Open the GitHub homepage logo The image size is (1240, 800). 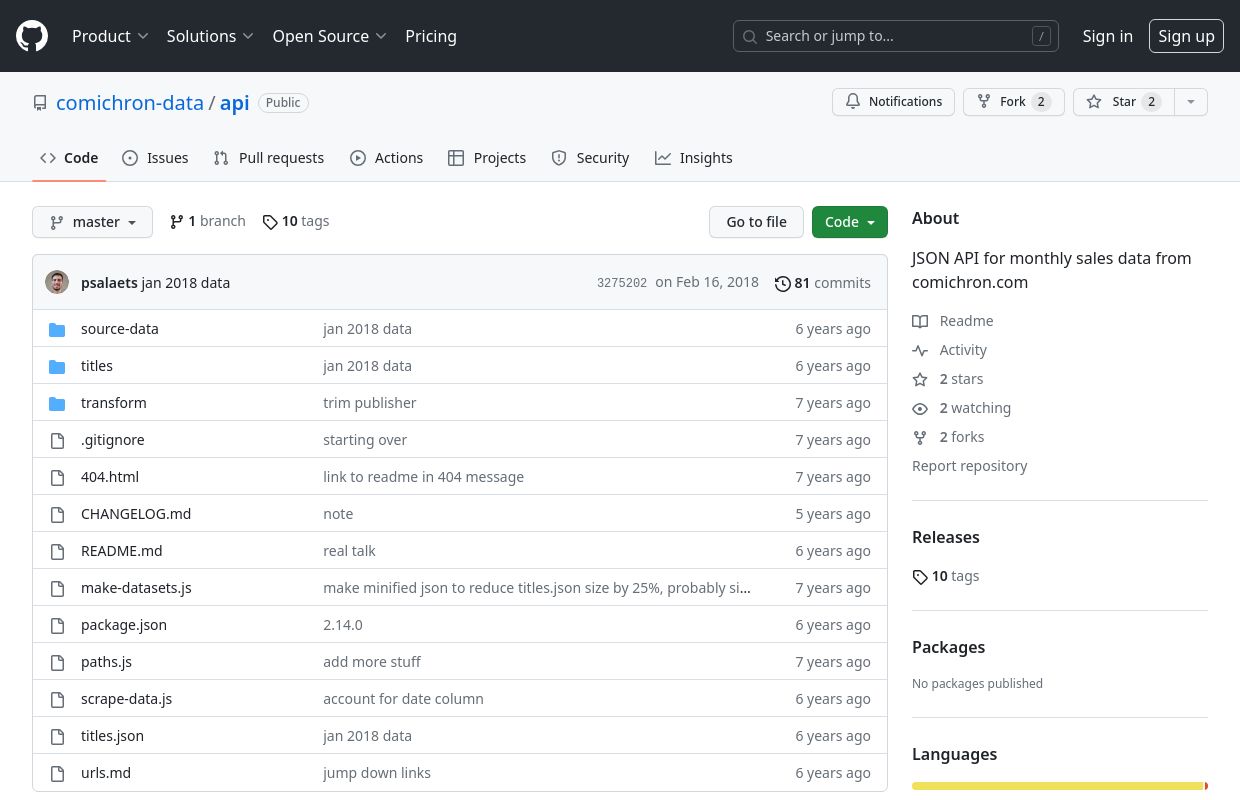(32, 36)
